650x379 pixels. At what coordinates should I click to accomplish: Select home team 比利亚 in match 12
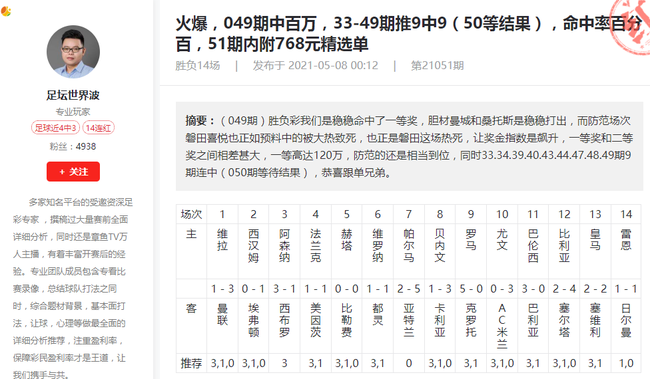(565, 246)
